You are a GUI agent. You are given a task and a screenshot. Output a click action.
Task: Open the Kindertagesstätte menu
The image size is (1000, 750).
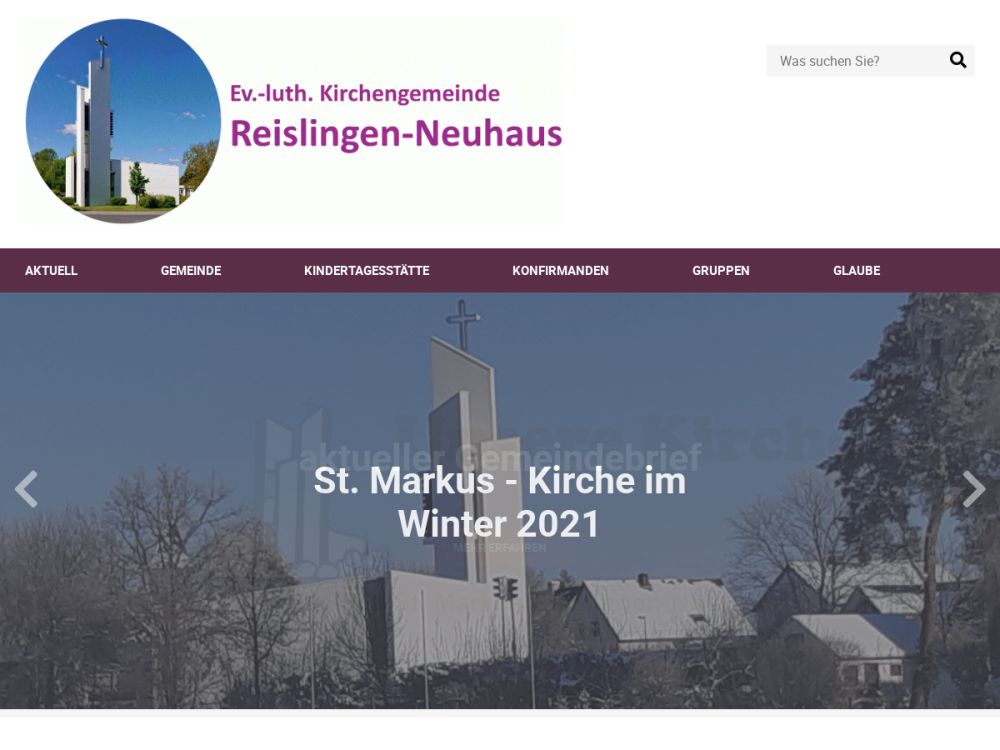[367, 270]
